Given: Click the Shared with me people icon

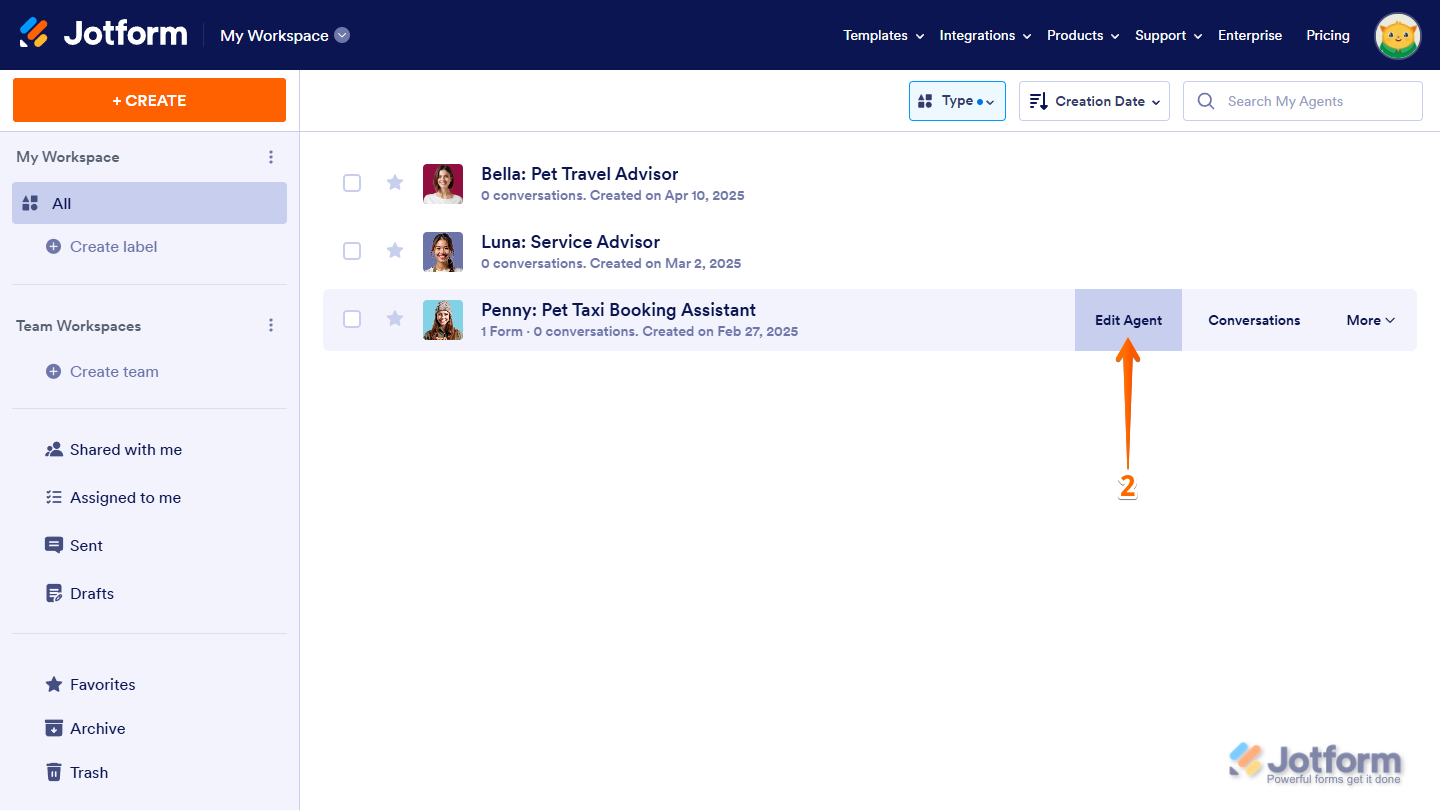Looking at the screenshot, I should [x=54, y=450].
